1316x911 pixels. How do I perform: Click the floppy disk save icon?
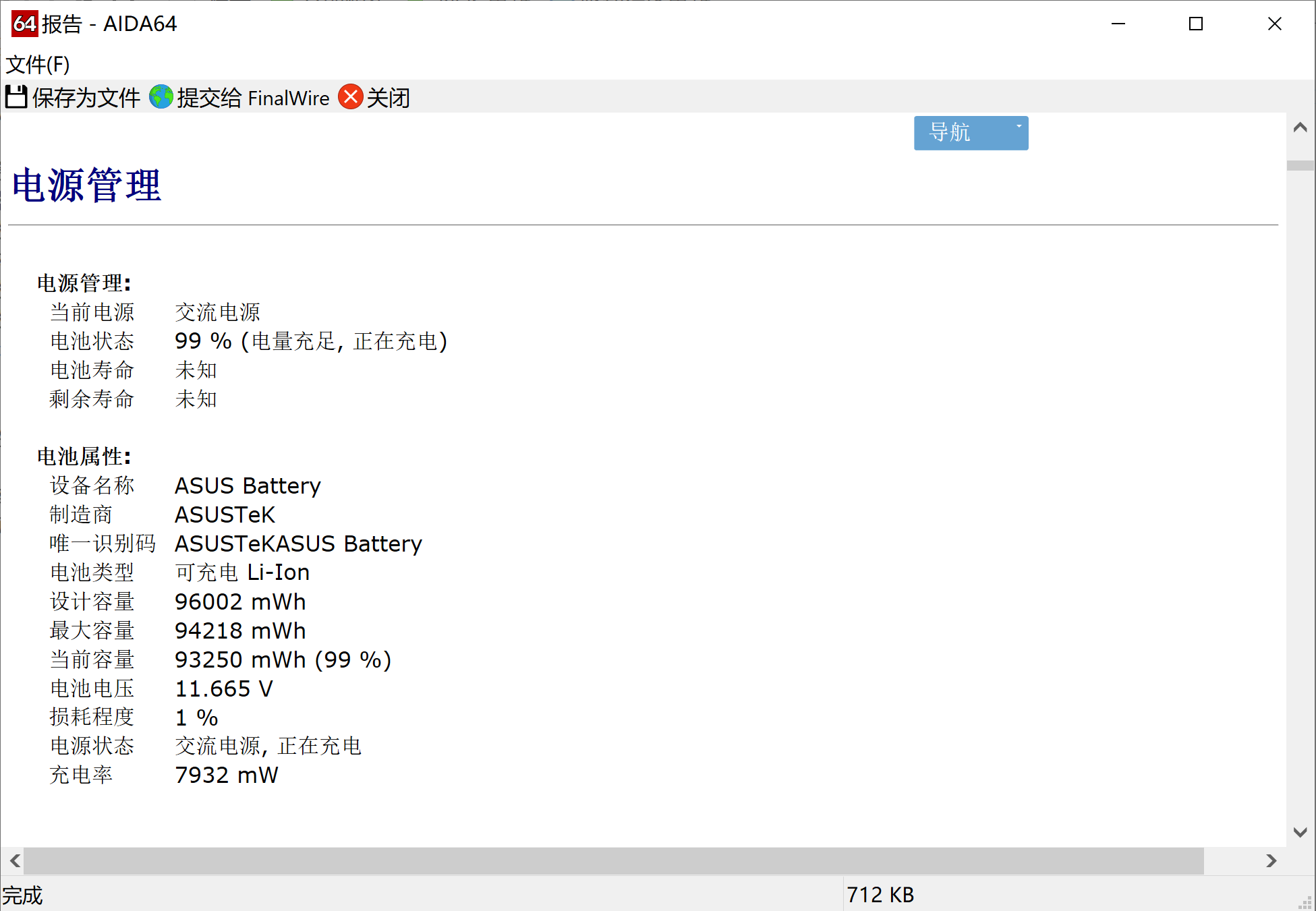[16, 97]
